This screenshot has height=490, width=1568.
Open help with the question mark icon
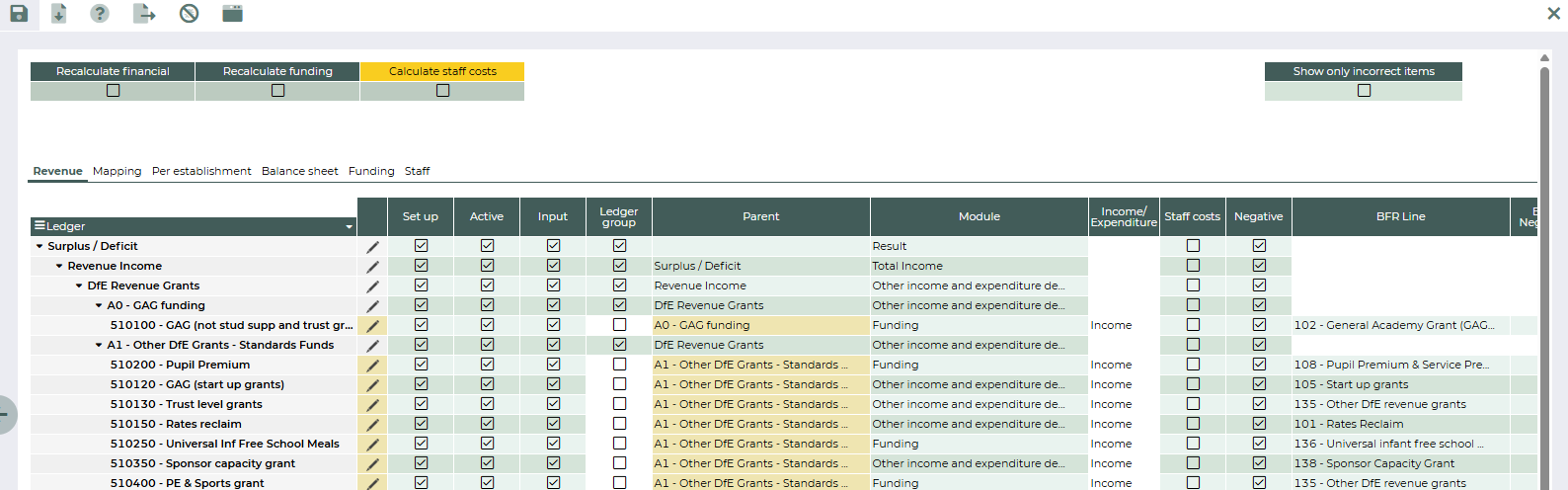point(100,14)
